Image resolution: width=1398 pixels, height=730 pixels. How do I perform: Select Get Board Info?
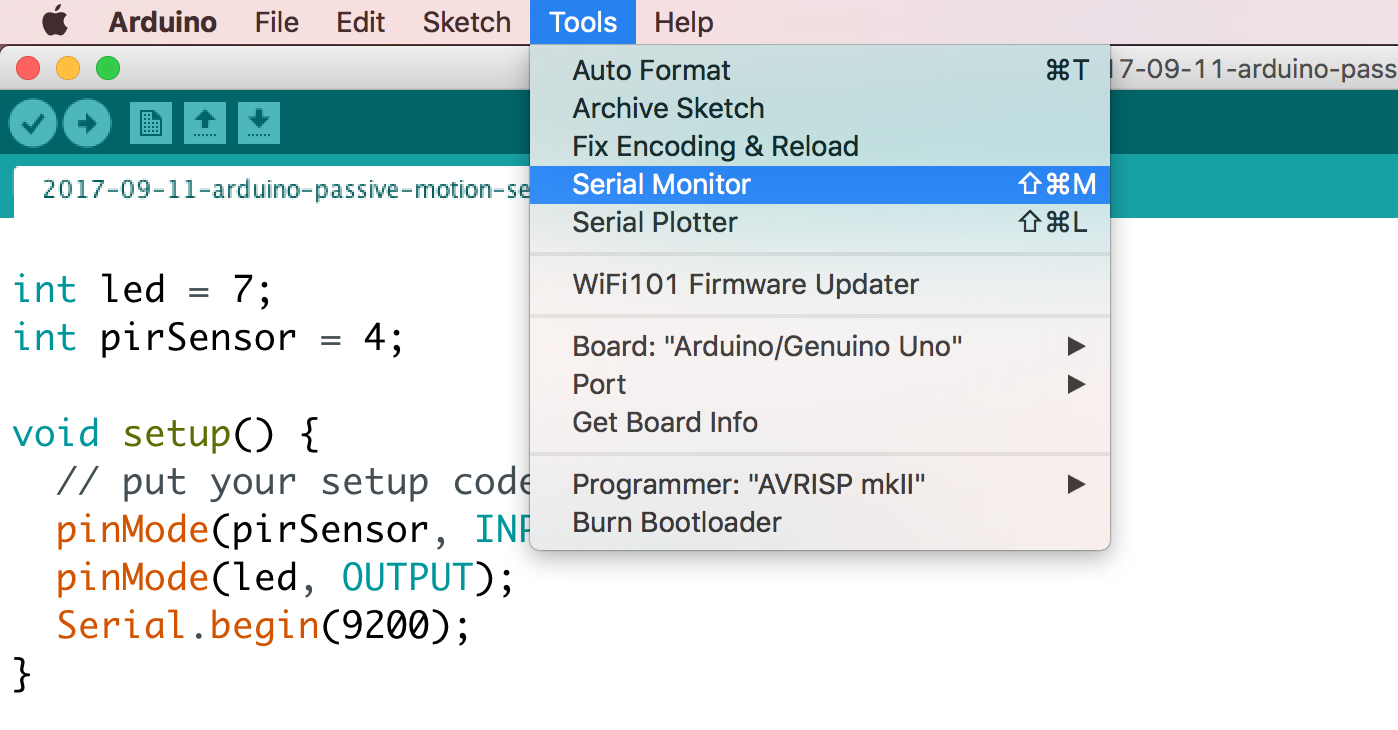point(820,422)
